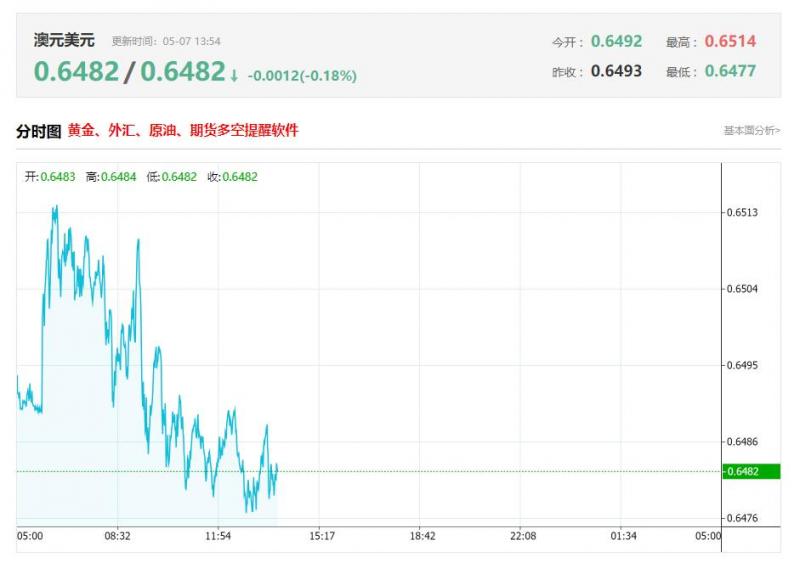Click the 0.6504 price axis label
The image size is (800, 574).
(x=742, y=289)
